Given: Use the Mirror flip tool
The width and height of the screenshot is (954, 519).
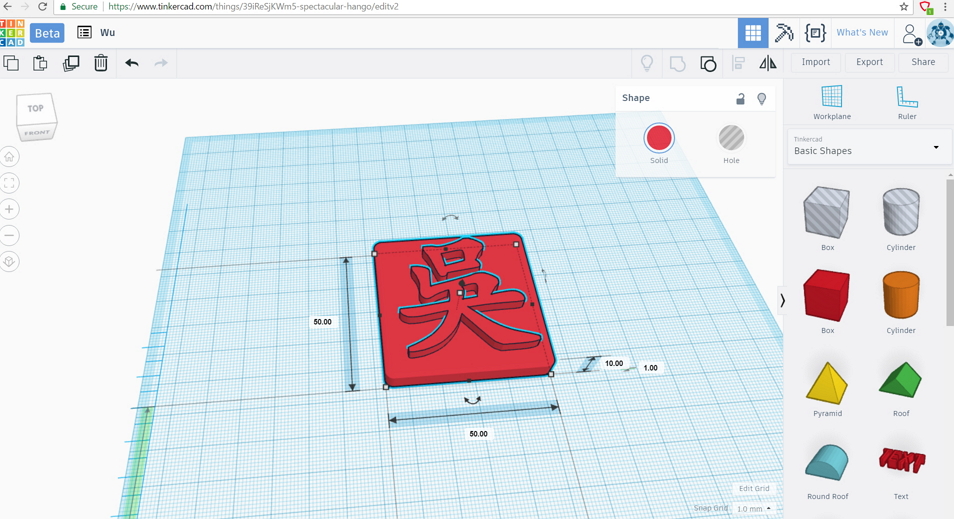Looking at the screenshot, I should point(768,63).
